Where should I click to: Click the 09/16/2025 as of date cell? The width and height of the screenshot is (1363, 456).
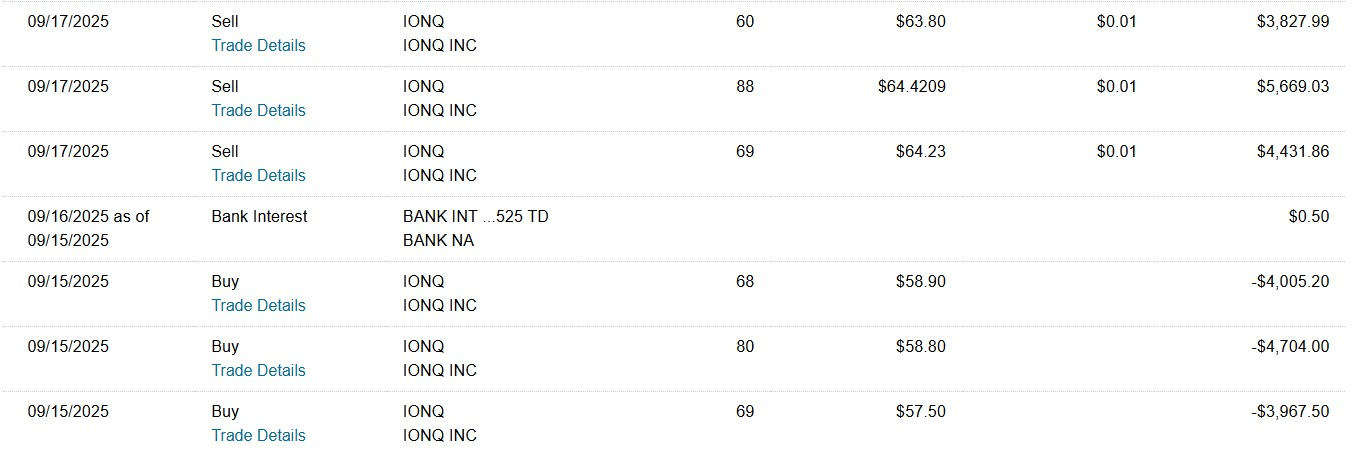88,228
